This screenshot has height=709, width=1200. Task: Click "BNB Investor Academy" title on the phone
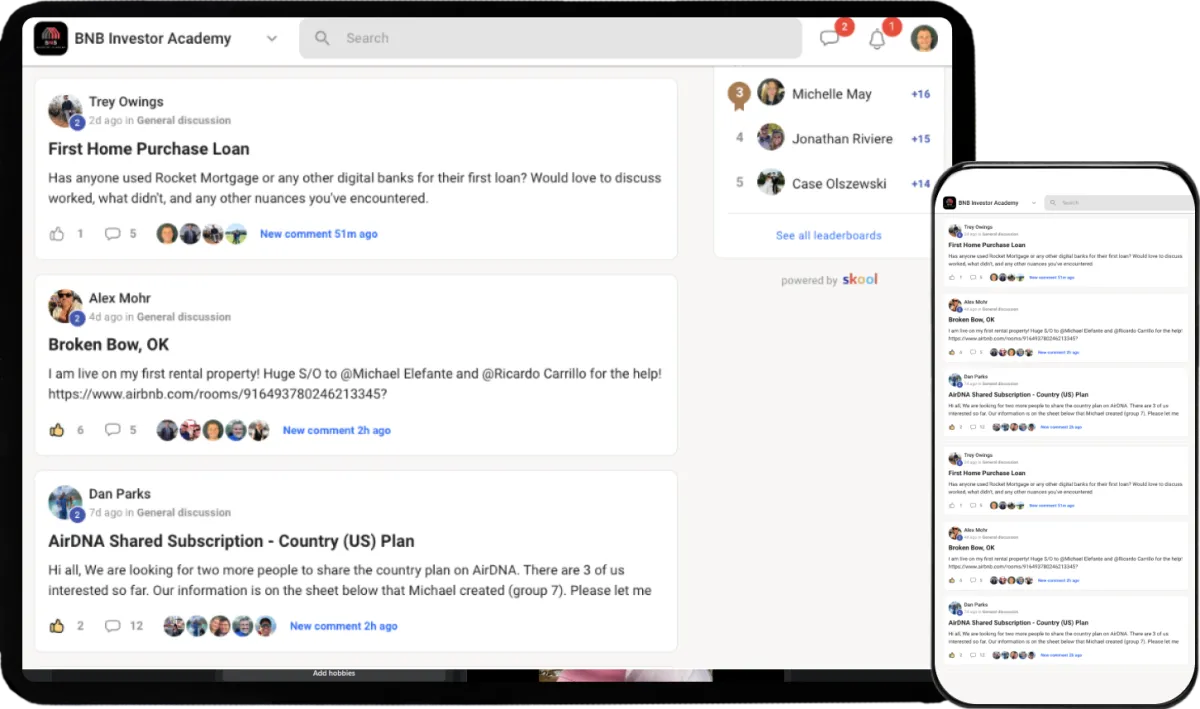(988, 203)
